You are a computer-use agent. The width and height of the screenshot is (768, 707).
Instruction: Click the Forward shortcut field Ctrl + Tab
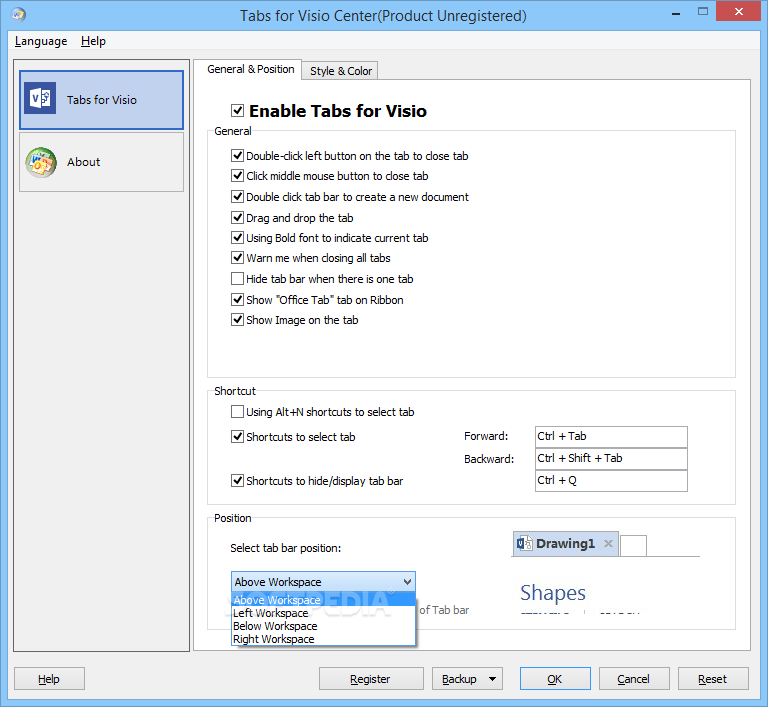[611, 437]
